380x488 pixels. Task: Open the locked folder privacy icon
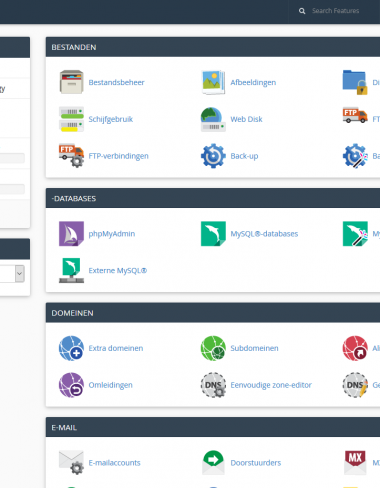355,82
